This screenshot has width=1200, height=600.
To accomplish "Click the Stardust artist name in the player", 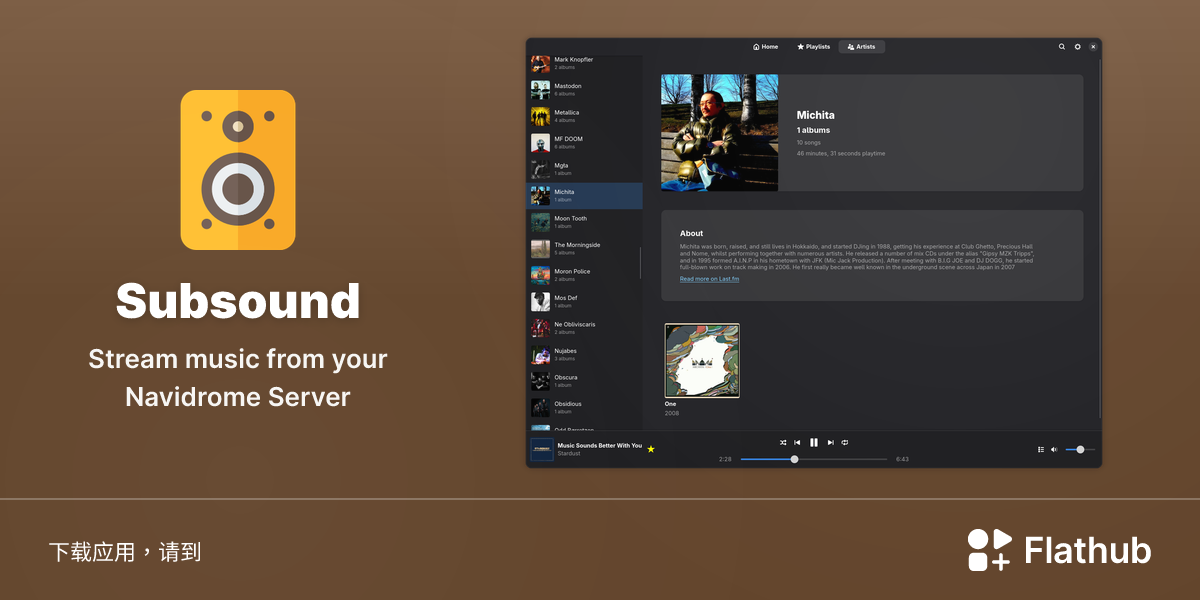I will 569,454.
